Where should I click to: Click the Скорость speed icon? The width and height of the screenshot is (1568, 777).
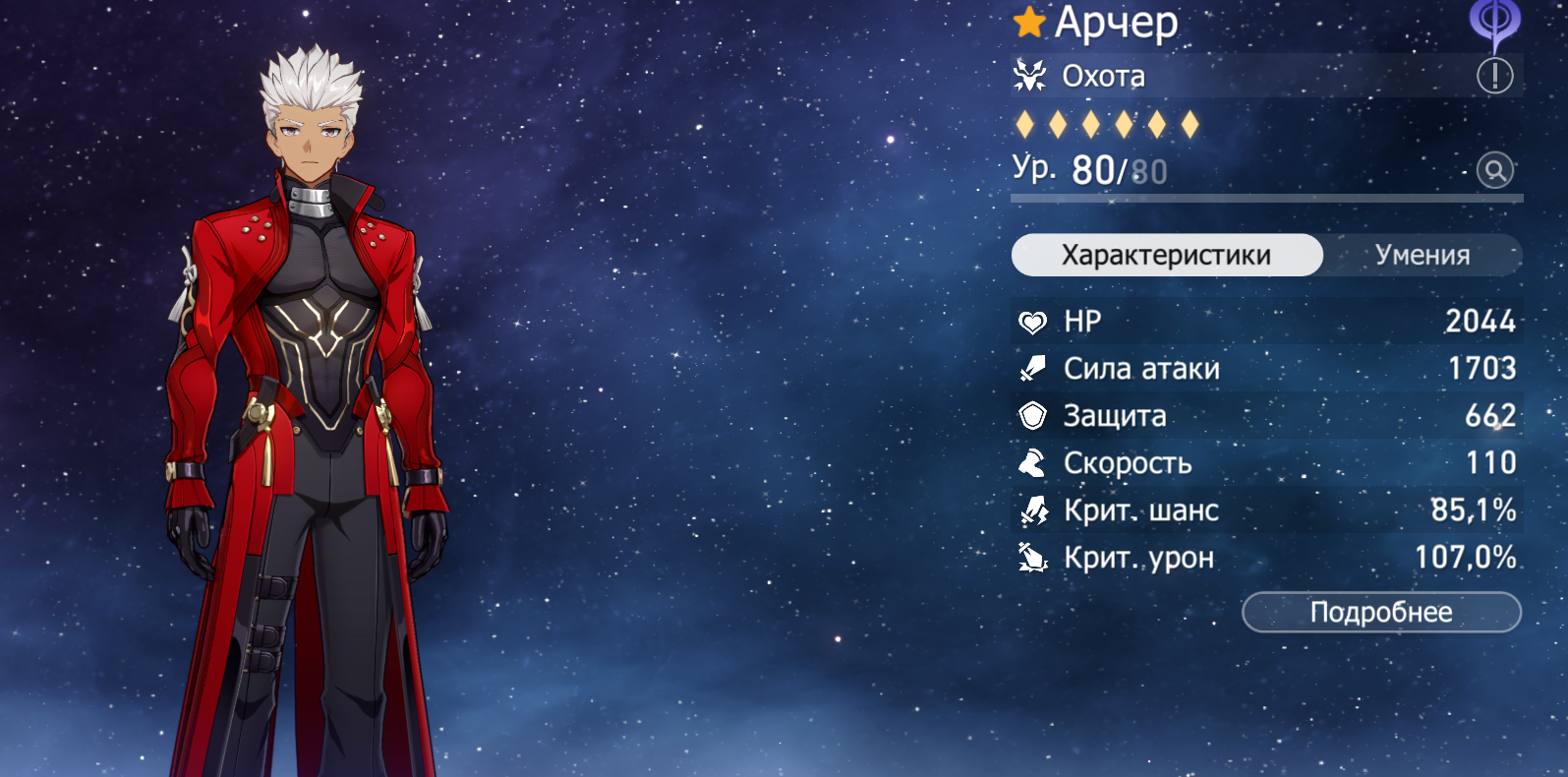pyautogui.click(x=1032, y=463)
